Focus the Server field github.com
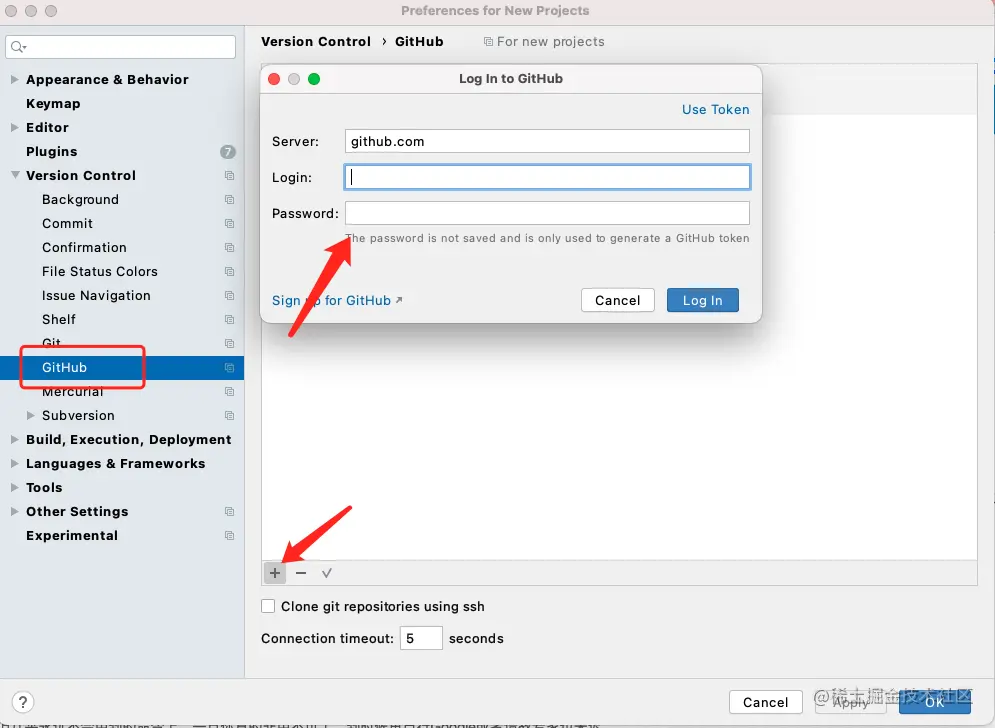 click(x=547, y=142)
